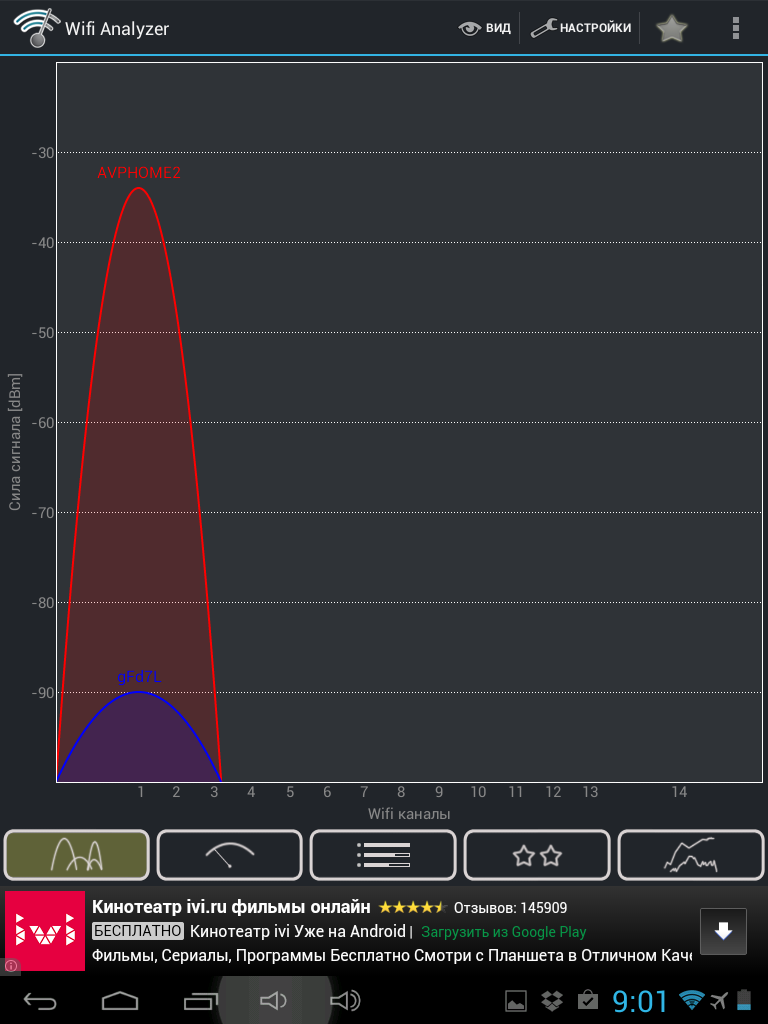Tap the volume up speaker icon
The width and height of the screenshot is (768, 1024).
344,1000
